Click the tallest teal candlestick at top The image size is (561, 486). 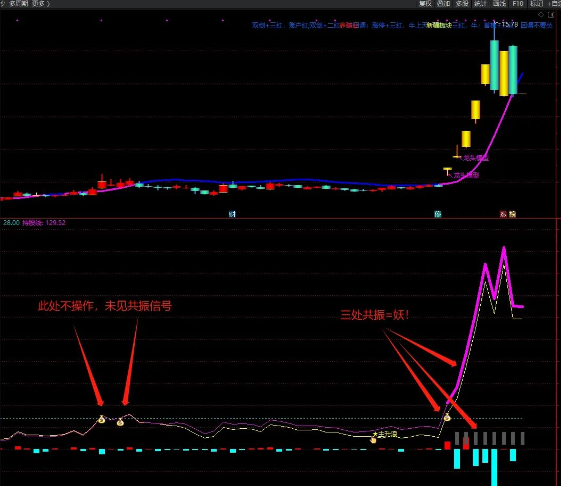494,64
